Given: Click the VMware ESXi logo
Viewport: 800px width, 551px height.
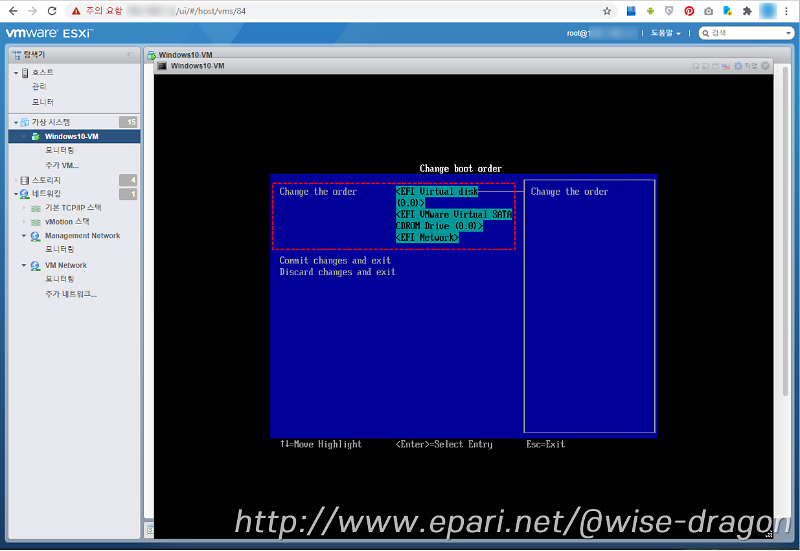Looking at the screenshot, I should (49, 33).
